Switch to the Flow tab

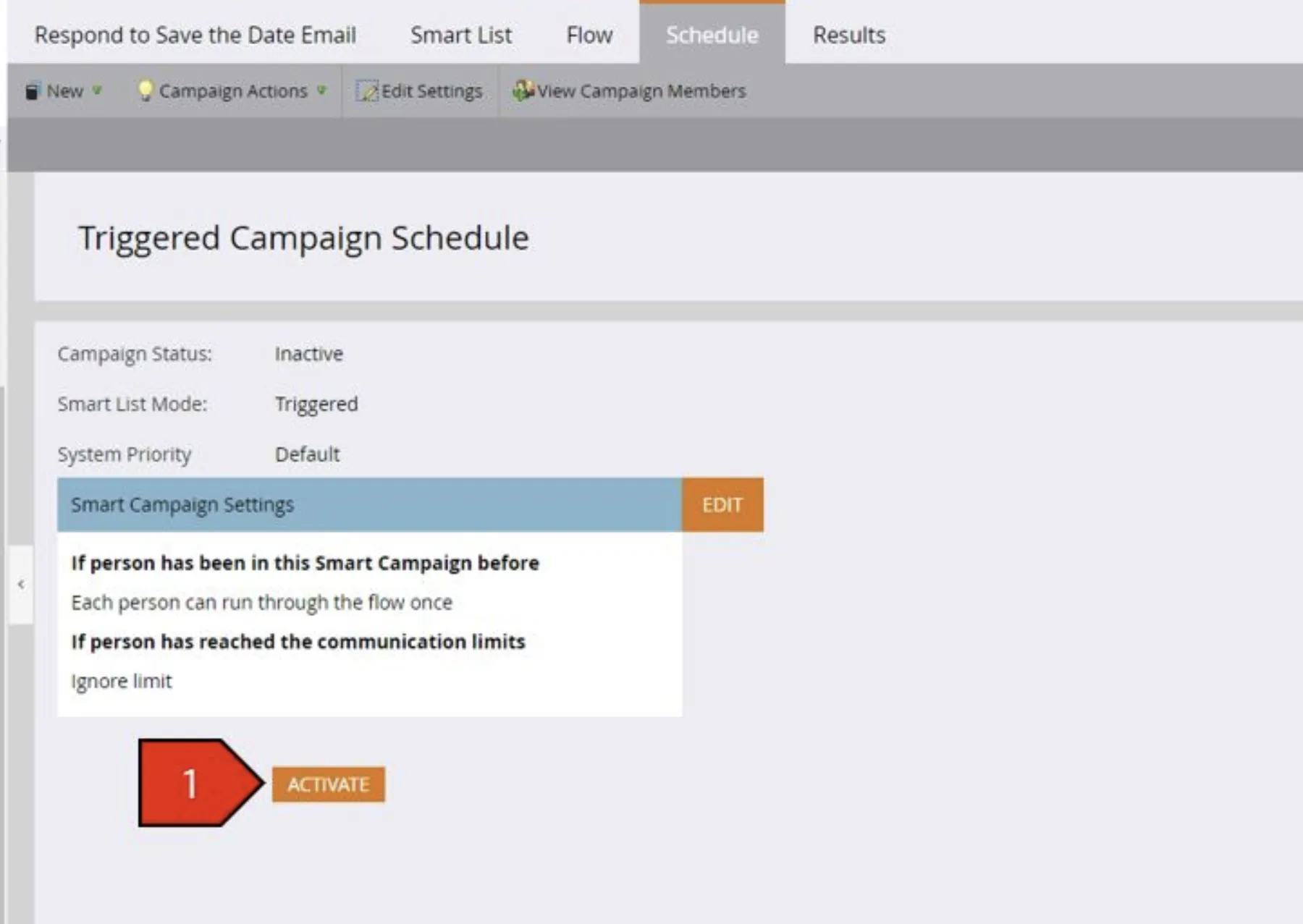click(589, 35)
